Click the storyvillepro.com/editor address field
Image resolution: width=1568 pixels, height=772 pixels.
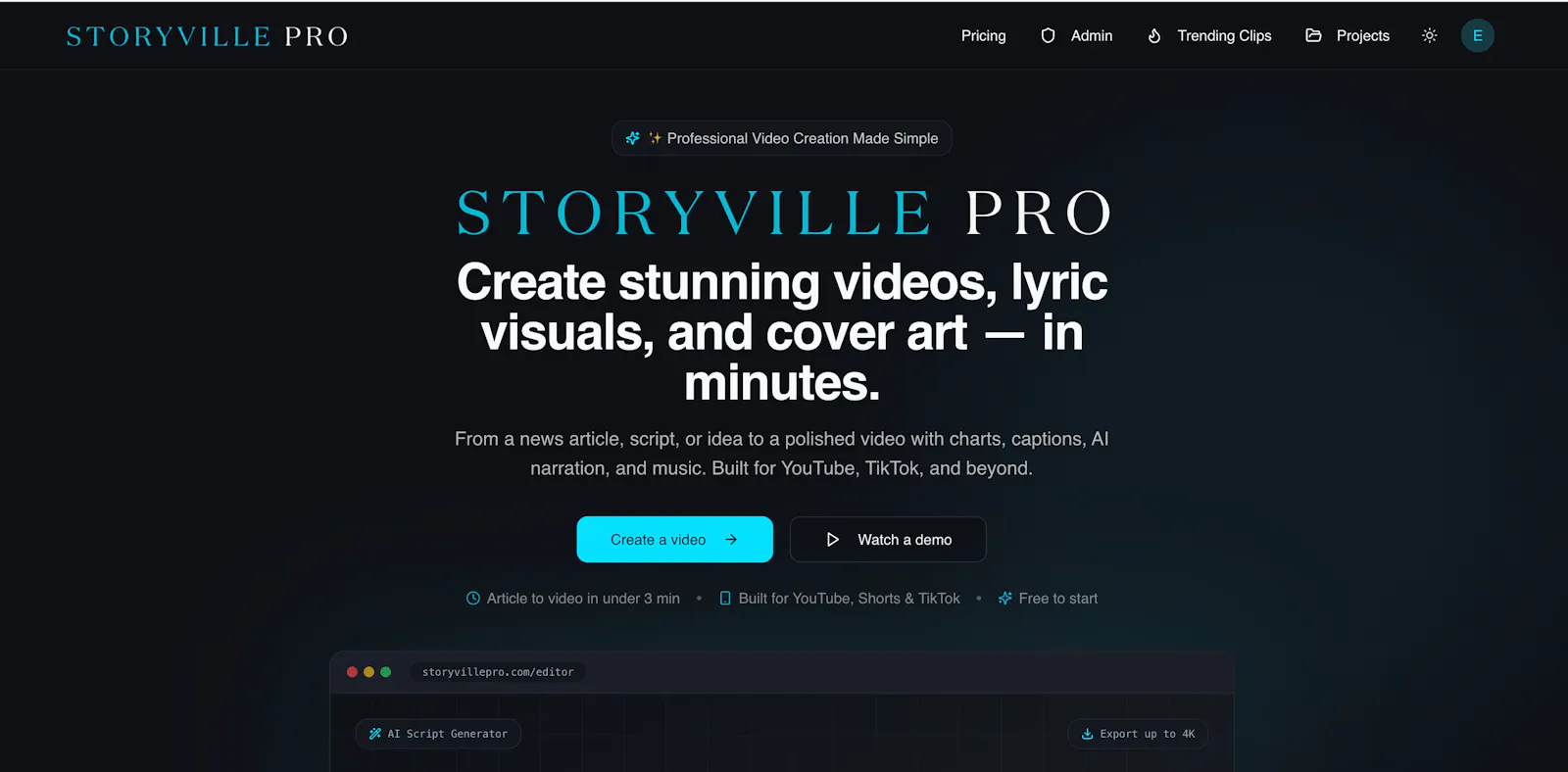pos(498,672)
